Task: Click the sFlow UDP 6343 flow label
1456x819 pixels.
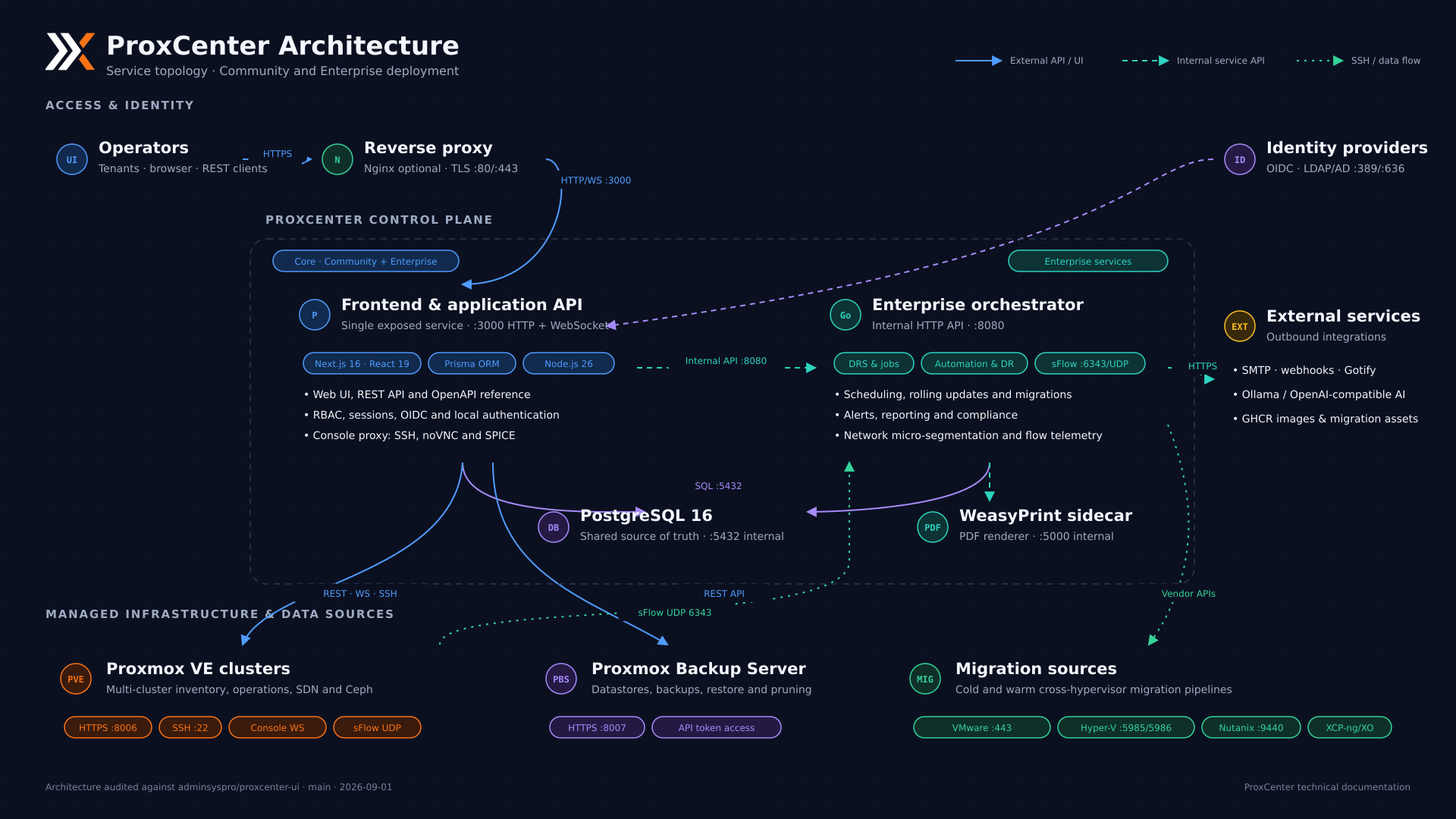Action: 675,613
